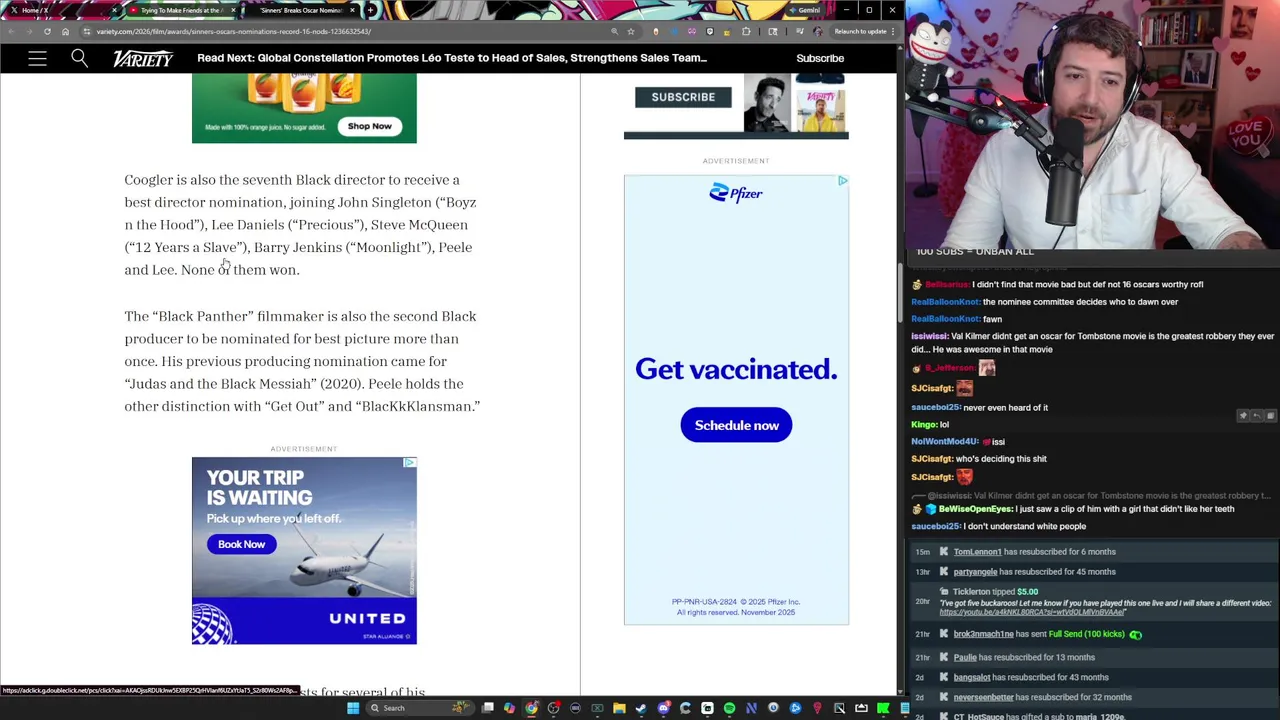Open brok3nmach1ne's name in the event list
The height and width of the screenshot is (720, 1280).
coord(983,634)
